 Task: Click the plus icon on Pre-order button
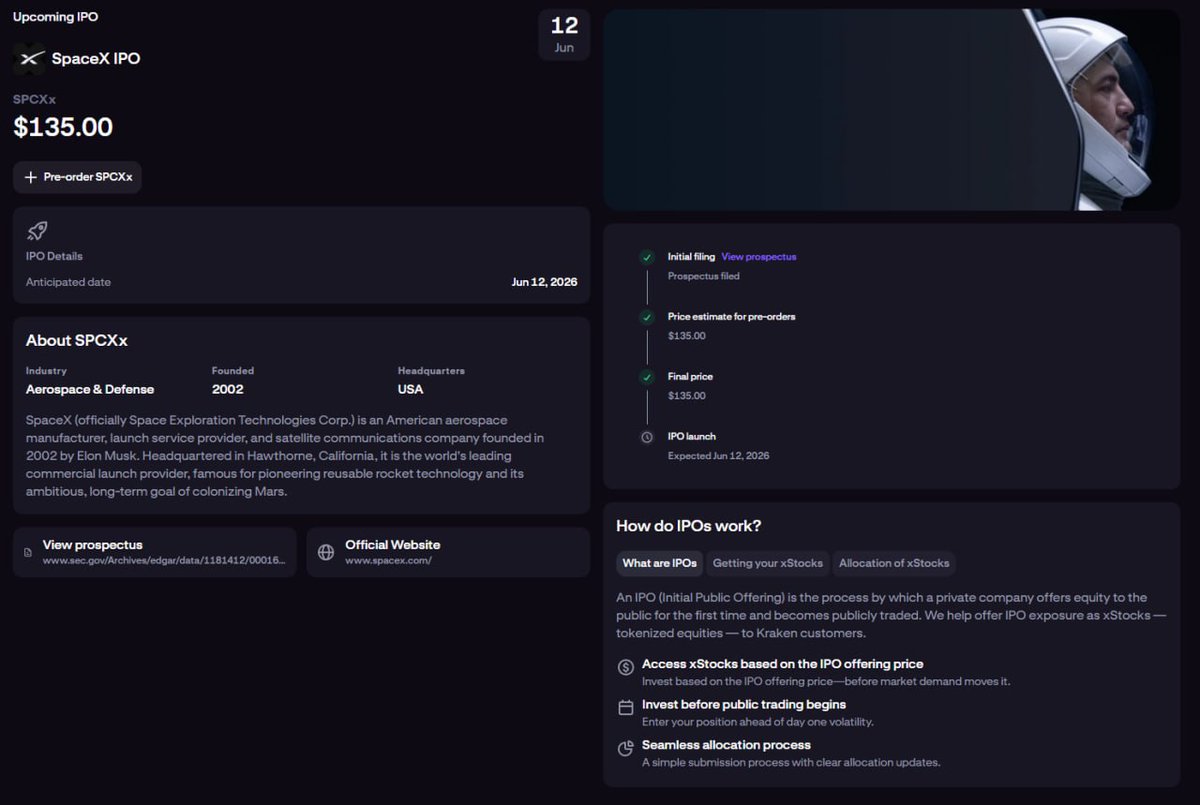[x=30, y=177]
